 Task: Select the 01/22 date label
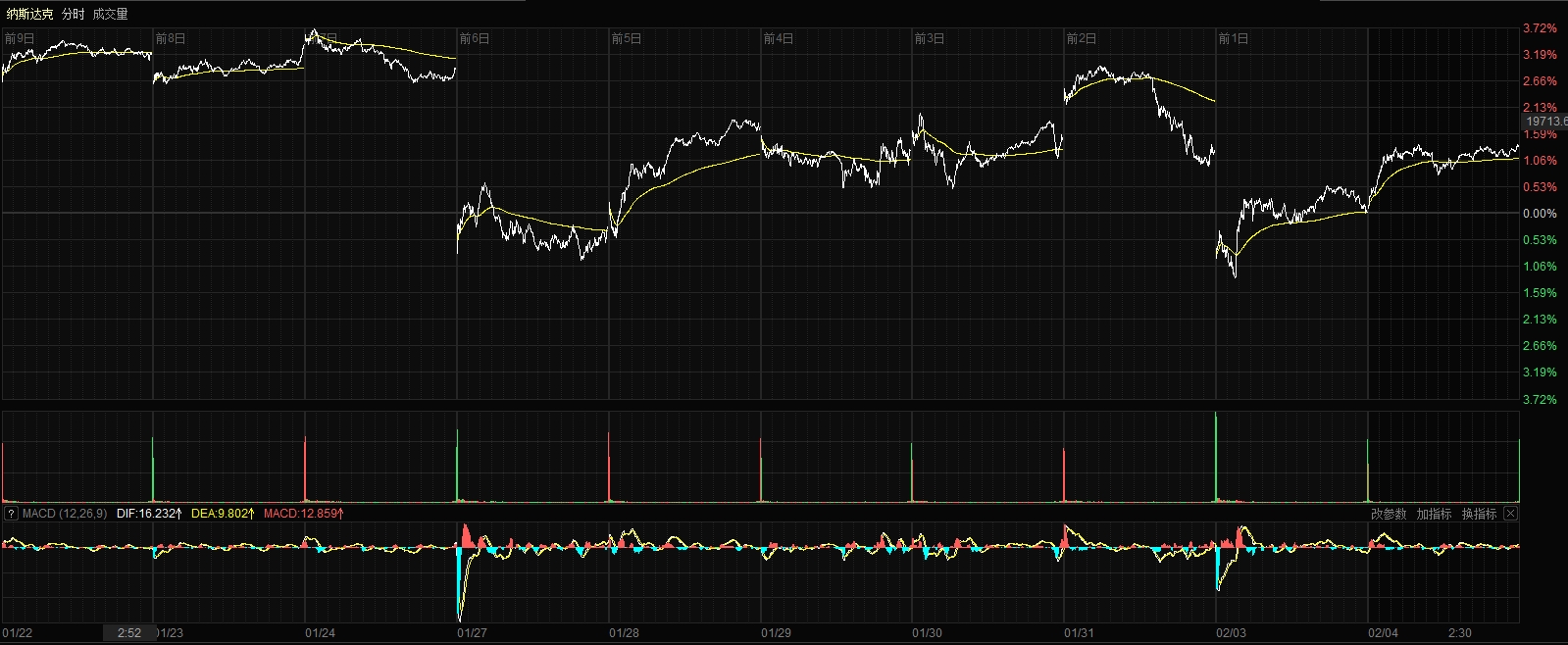tap(18, 633)
